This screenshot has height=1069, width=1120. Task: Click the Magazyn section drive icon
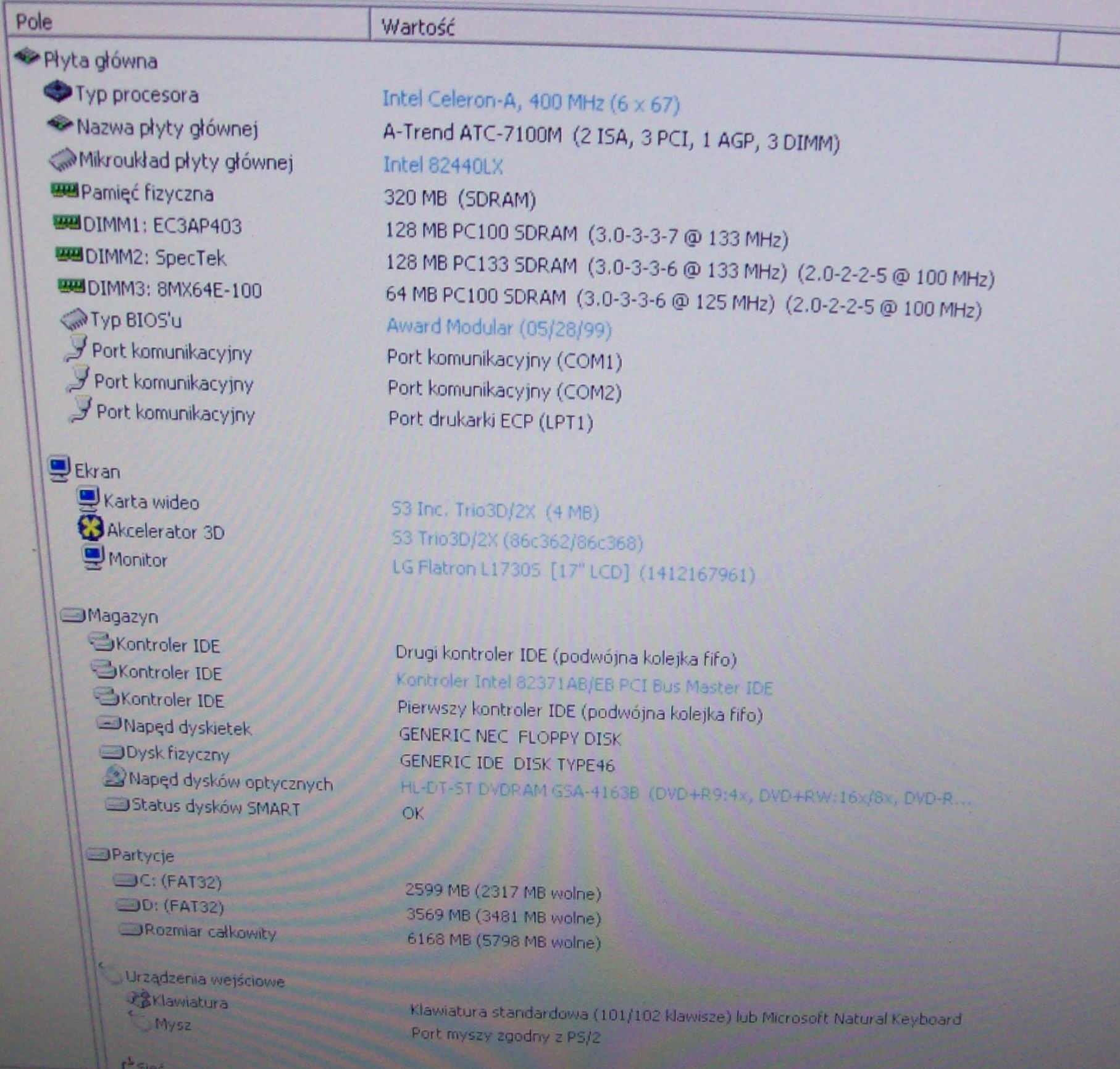[73, 614]
